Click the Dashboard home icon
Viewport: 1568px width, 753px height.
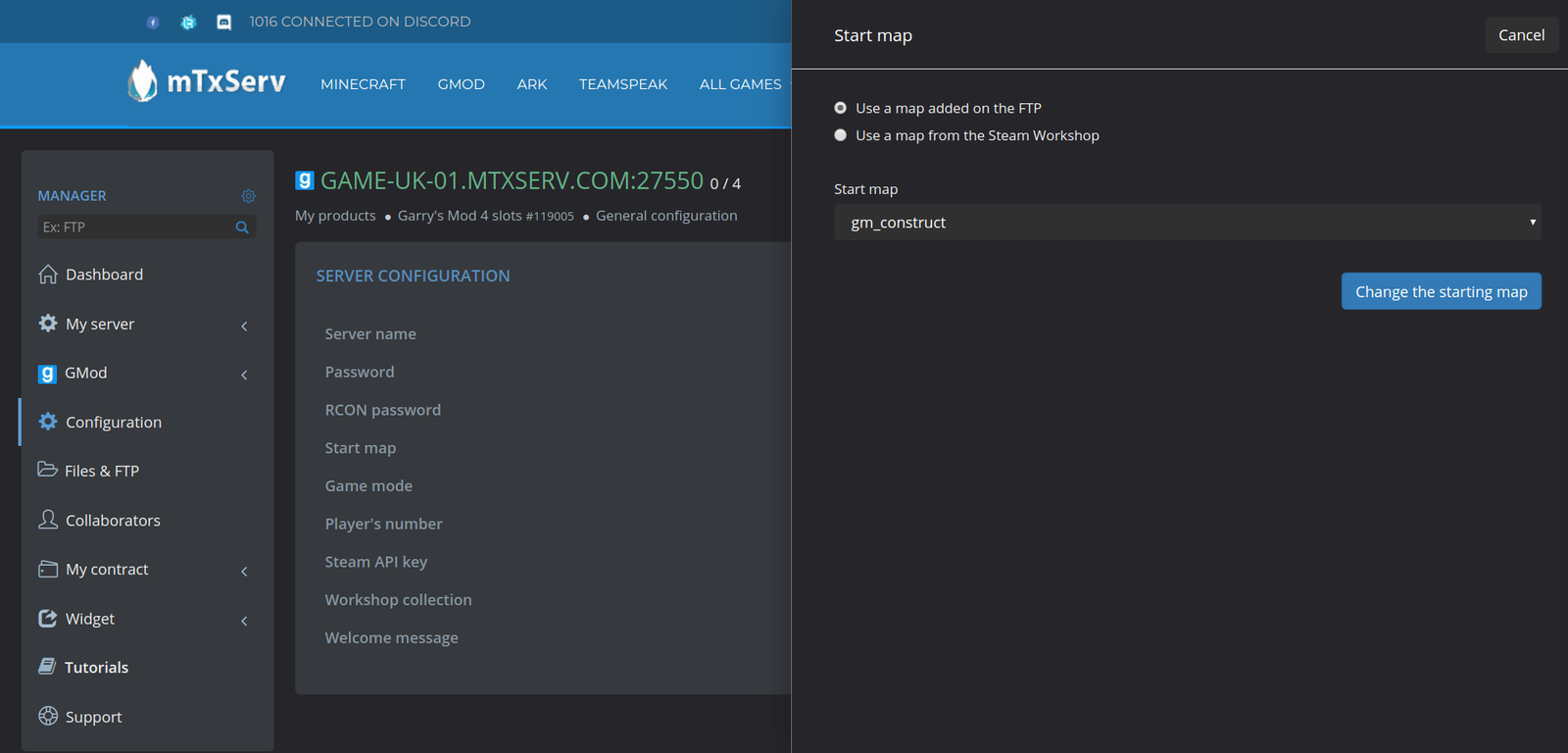(48, 275)
